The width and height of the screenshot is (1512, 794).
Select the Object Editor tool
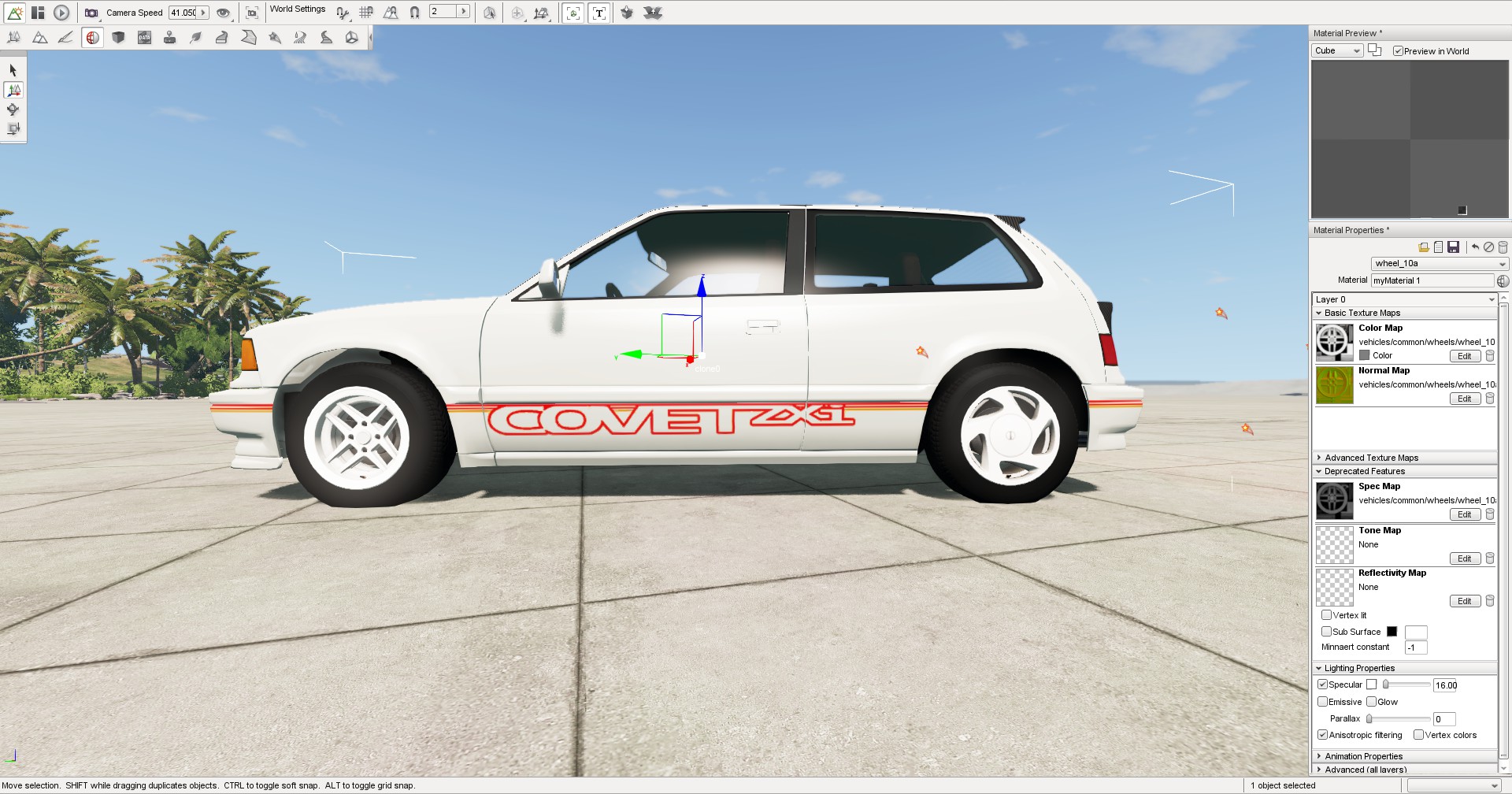pyautogui.click(x=13, y=37)
